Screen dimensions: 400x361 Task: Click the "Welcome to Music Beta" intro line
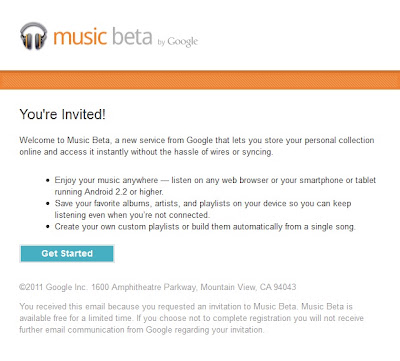(197, 140)
